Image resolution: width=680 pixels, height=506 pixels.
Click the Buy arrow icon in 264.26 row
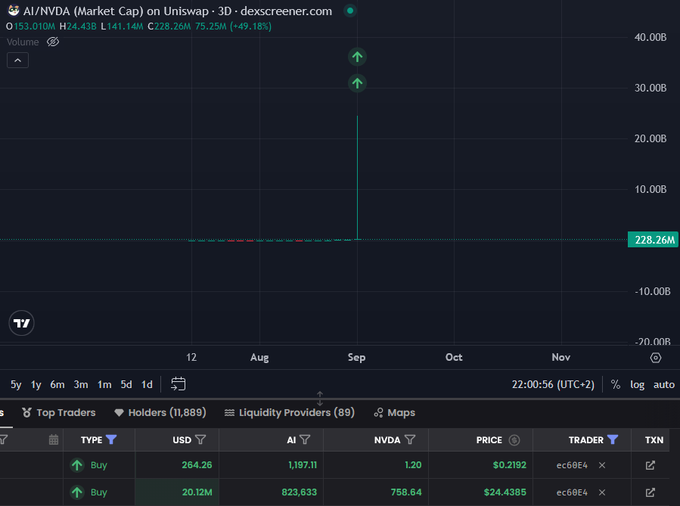tap(77, 465)
